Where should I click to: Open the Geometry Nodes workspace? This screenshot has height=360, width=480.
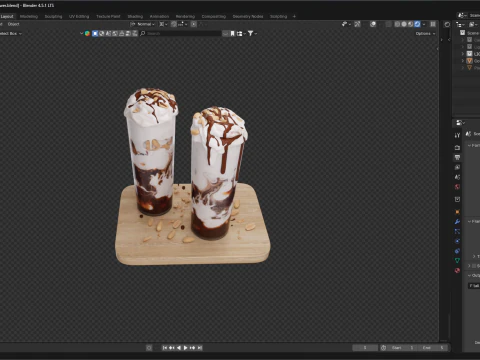point(248,16)
